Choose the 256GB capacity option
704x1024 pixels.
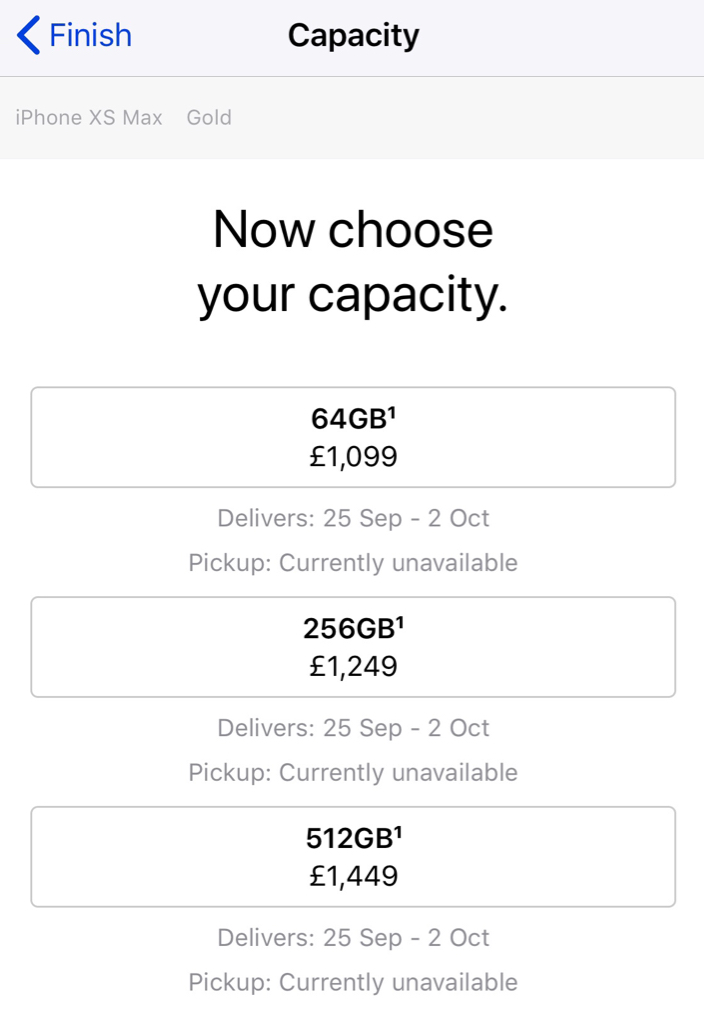point(353,647)
